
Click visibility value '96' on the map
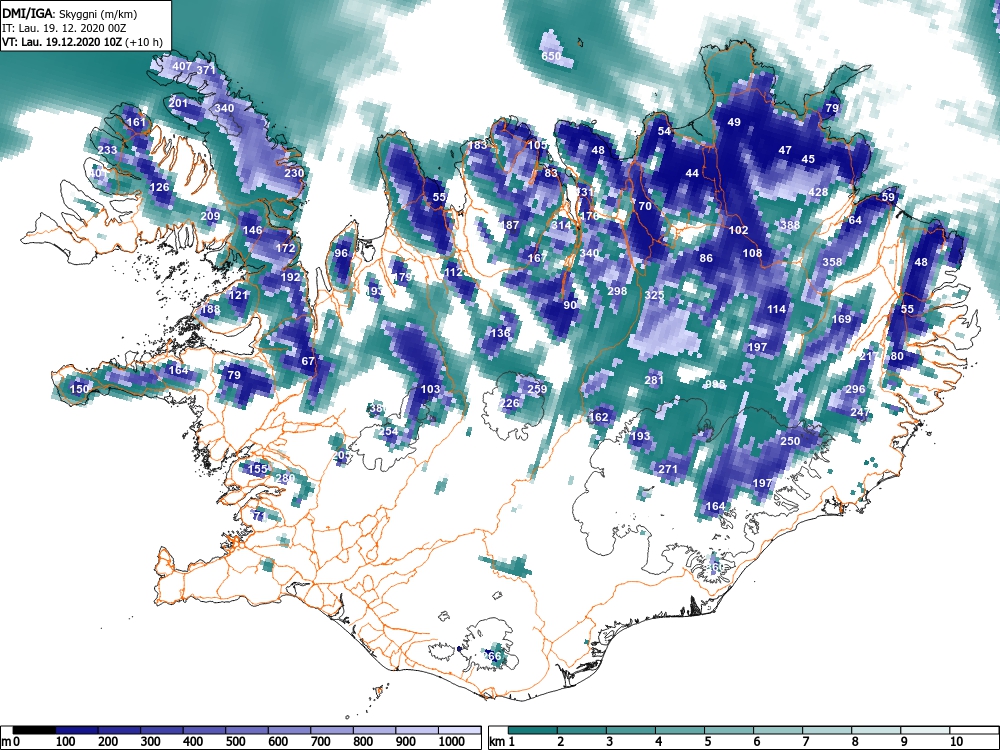tap(341, 253)
